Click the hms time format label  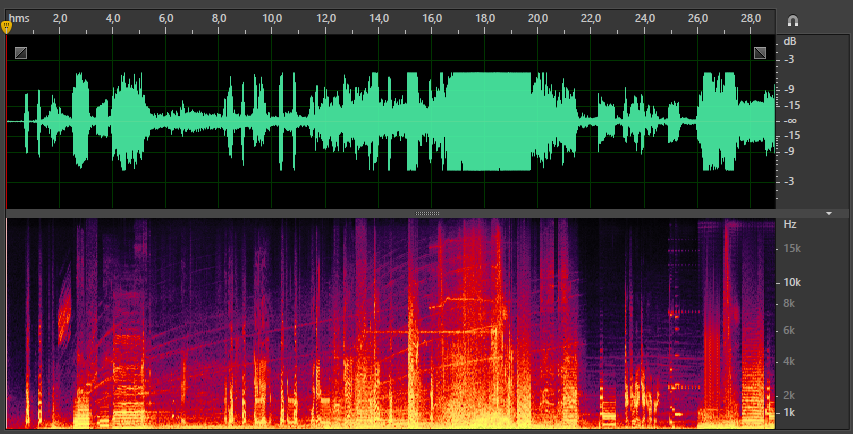click(x=20, y=19)
